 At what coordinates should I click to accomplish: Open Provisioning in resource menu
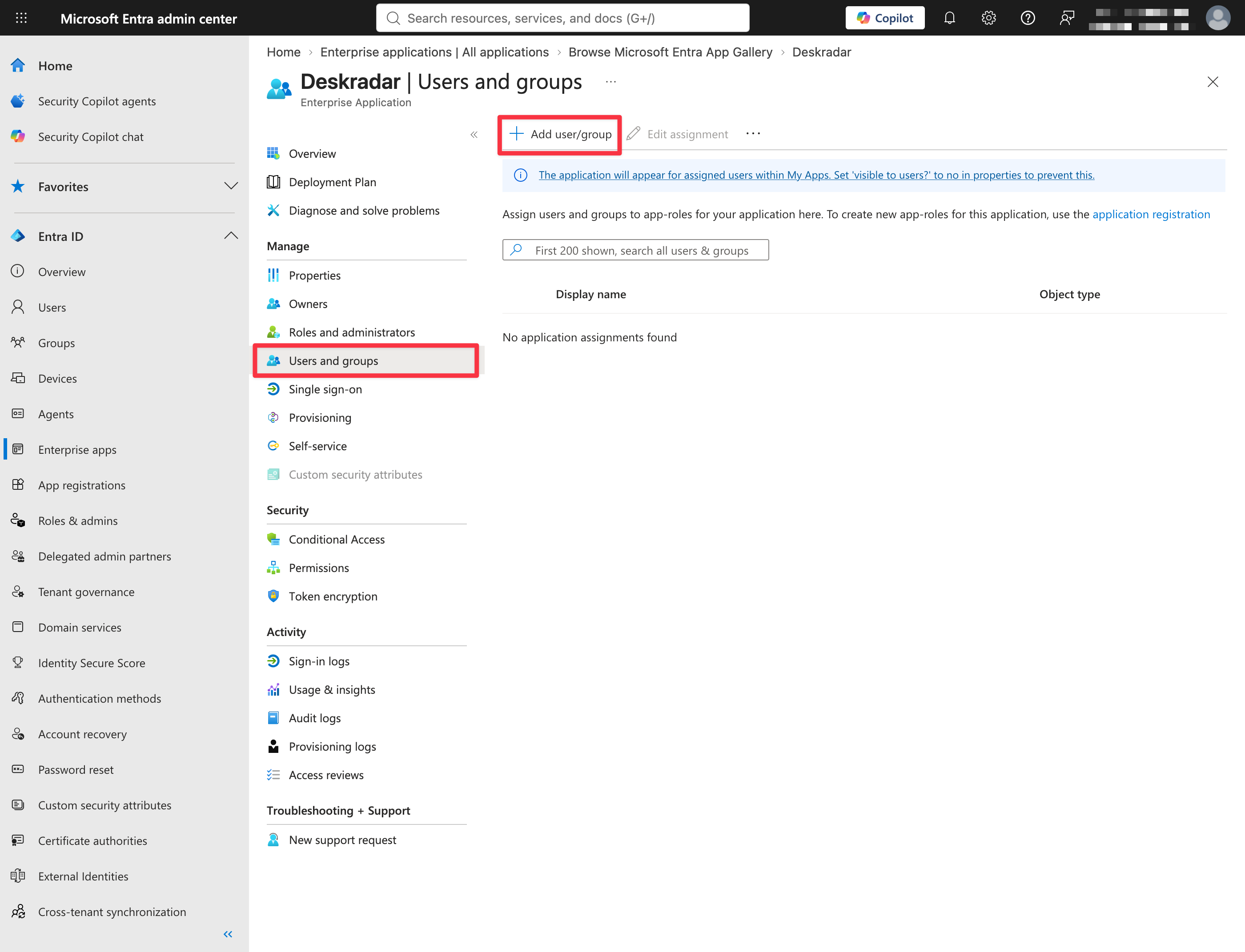[x=320, y=418]
